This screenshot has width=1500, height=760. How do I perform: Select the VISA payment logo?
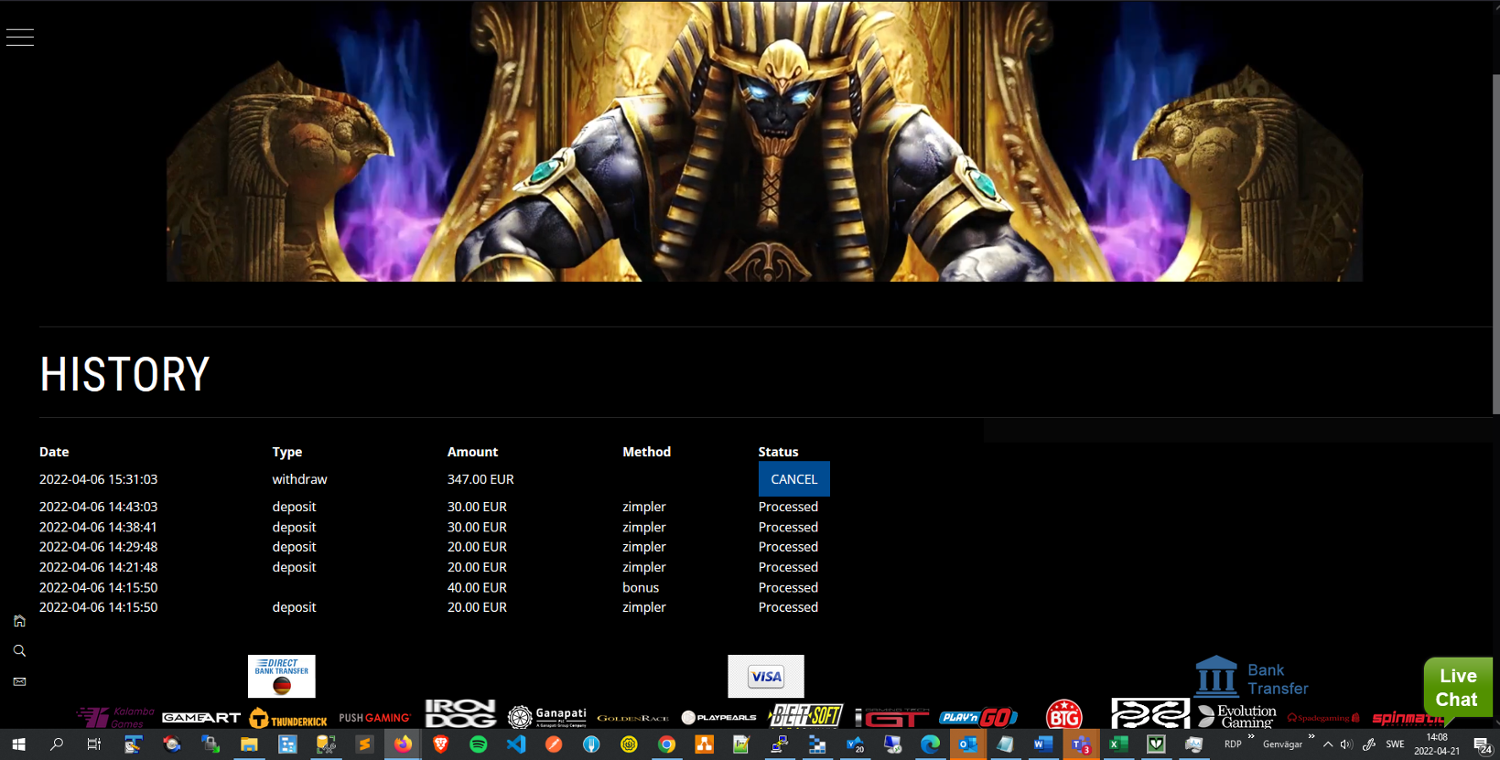(765, 677)
